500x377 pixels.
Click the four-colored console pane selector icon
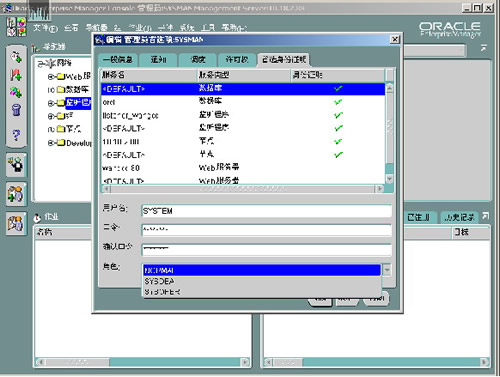coord(16,27)
